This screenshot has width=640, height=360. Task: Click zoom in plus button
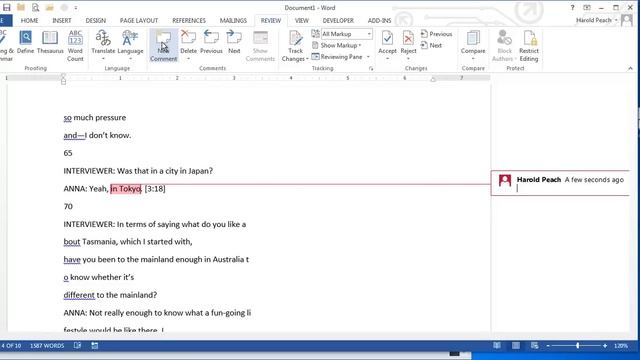click(x=605, y=346)
